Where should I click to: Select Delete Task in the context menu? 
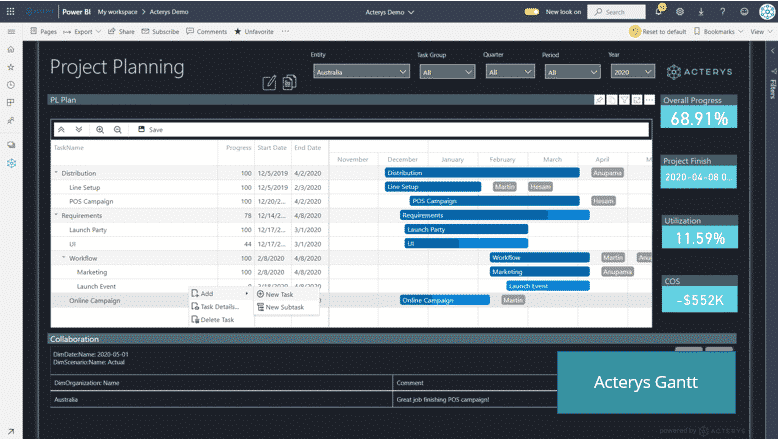point(217,320)
